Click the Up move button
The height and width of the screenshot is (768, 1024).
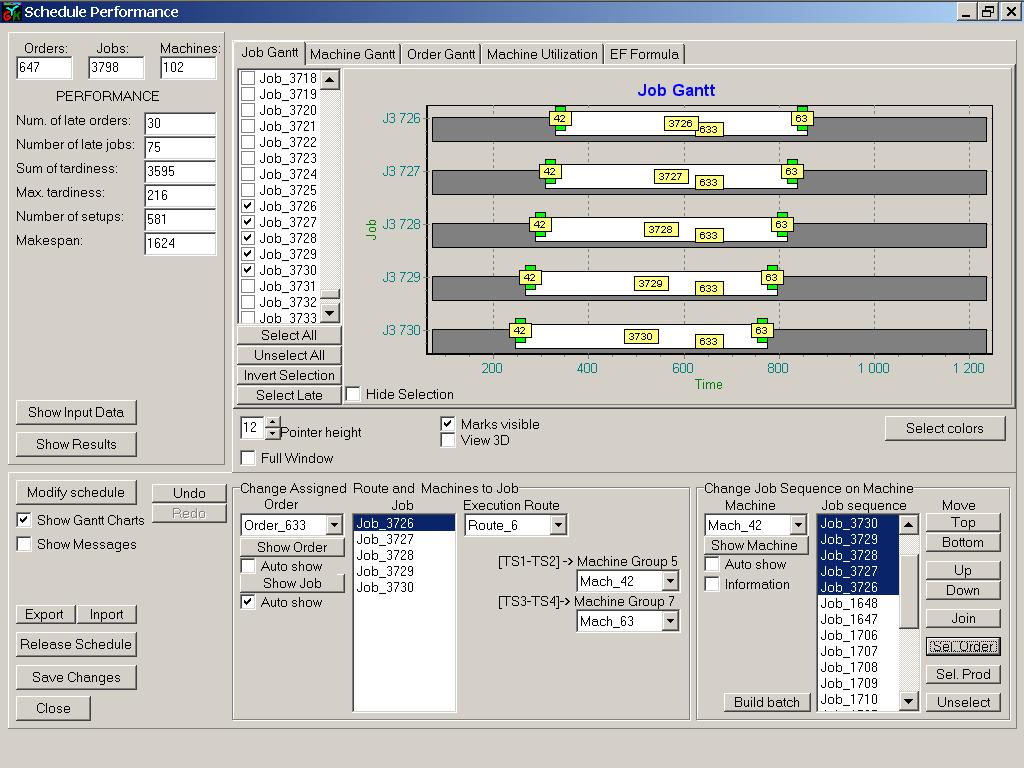(x=963, y=570)
